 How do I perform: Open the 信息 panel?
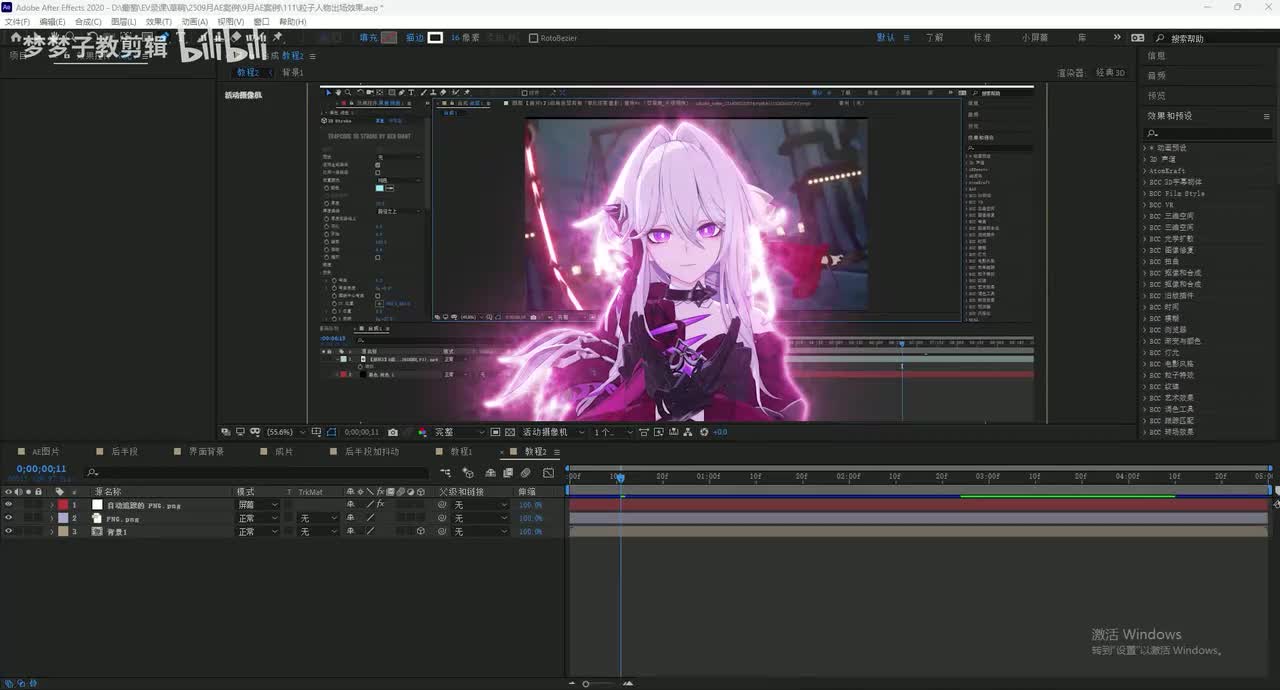point(1157,56)
